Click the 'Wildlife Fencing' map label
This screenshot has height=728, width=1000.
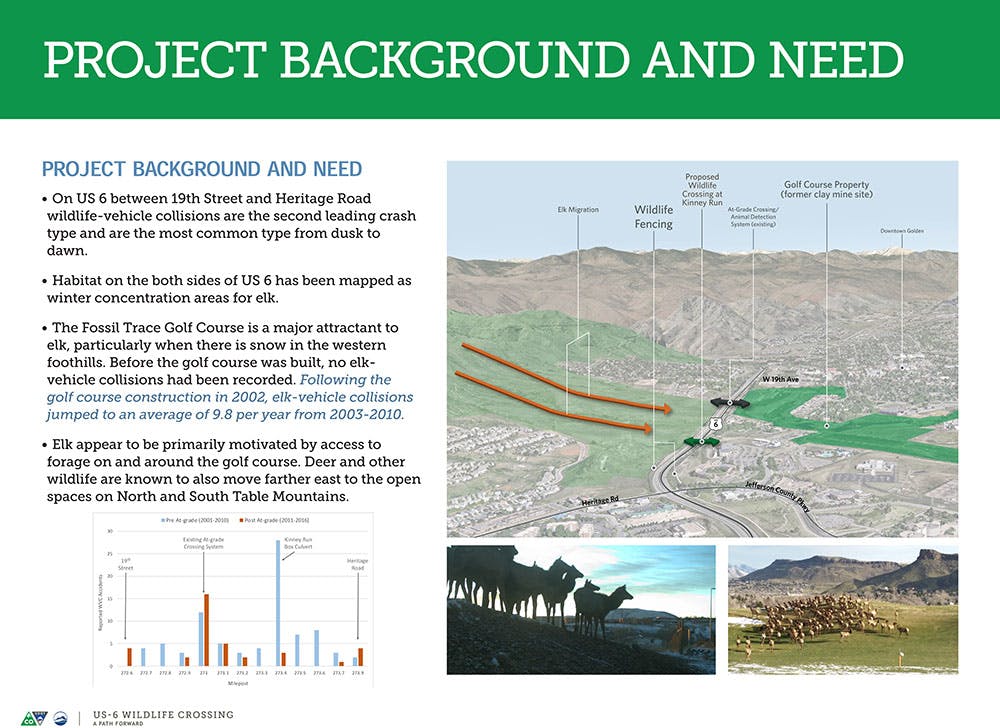pos(653,217)
